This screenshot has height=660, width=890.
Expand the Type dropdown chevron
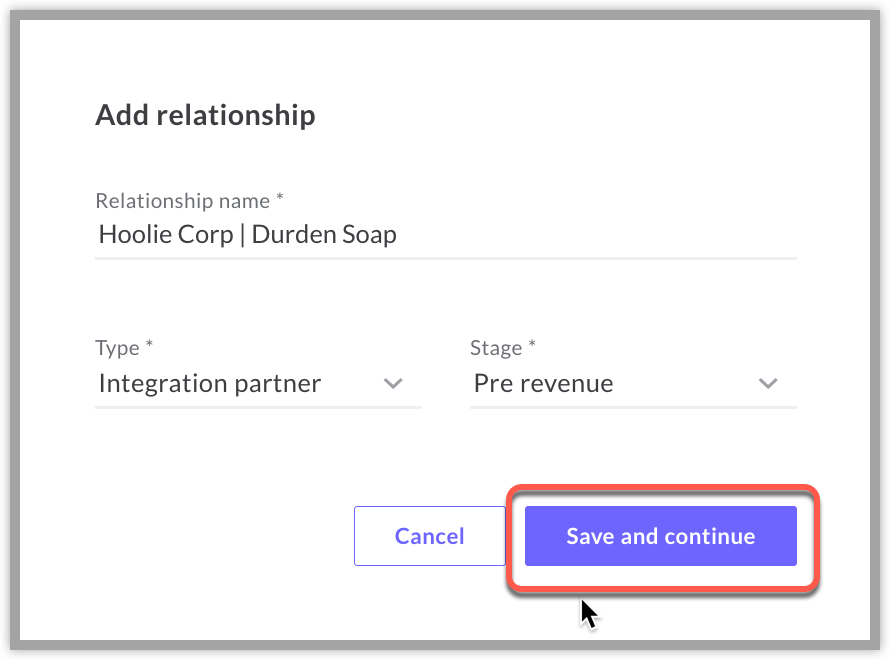(x=393, y=384)
